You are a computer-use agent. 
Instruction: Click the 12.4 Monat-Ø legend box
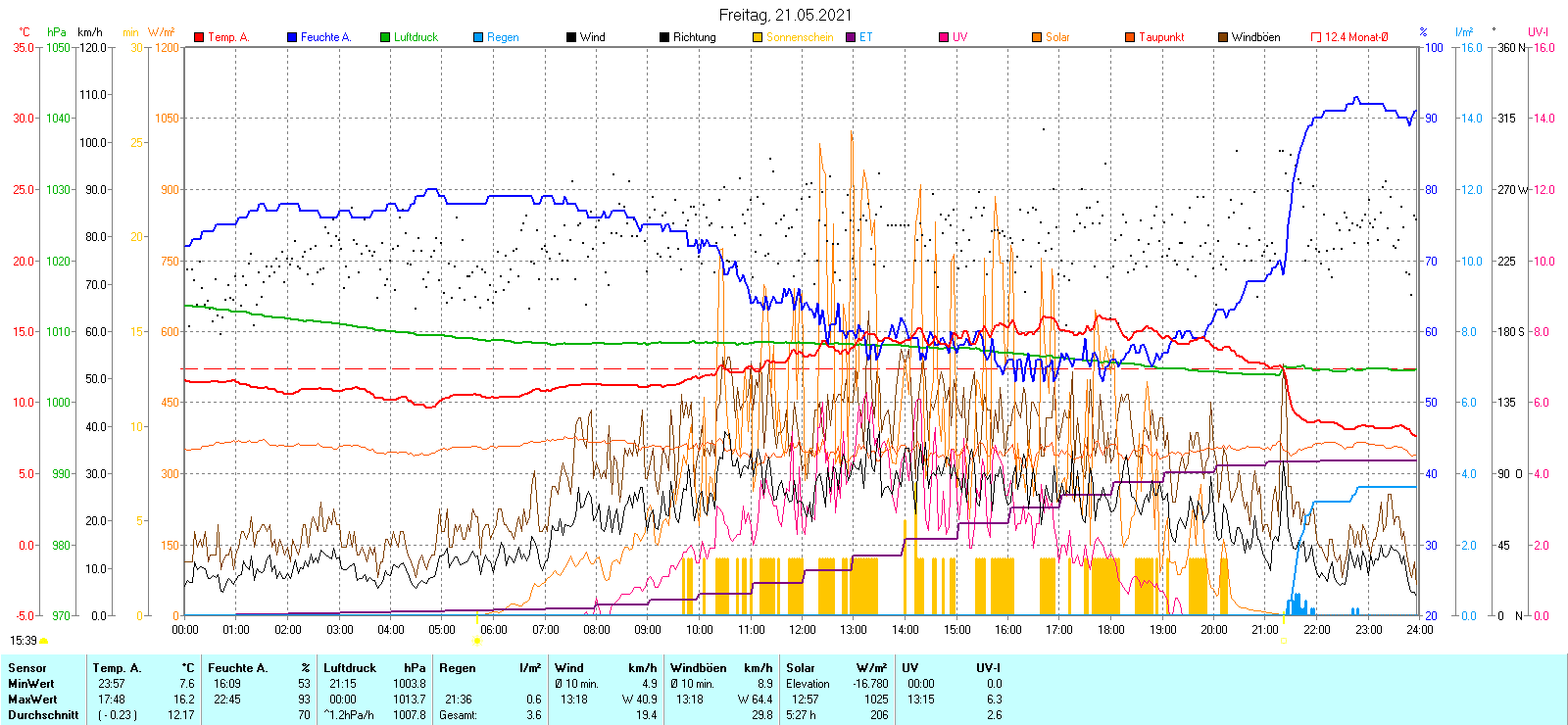pyautogui.click(x=1316, y=37)
